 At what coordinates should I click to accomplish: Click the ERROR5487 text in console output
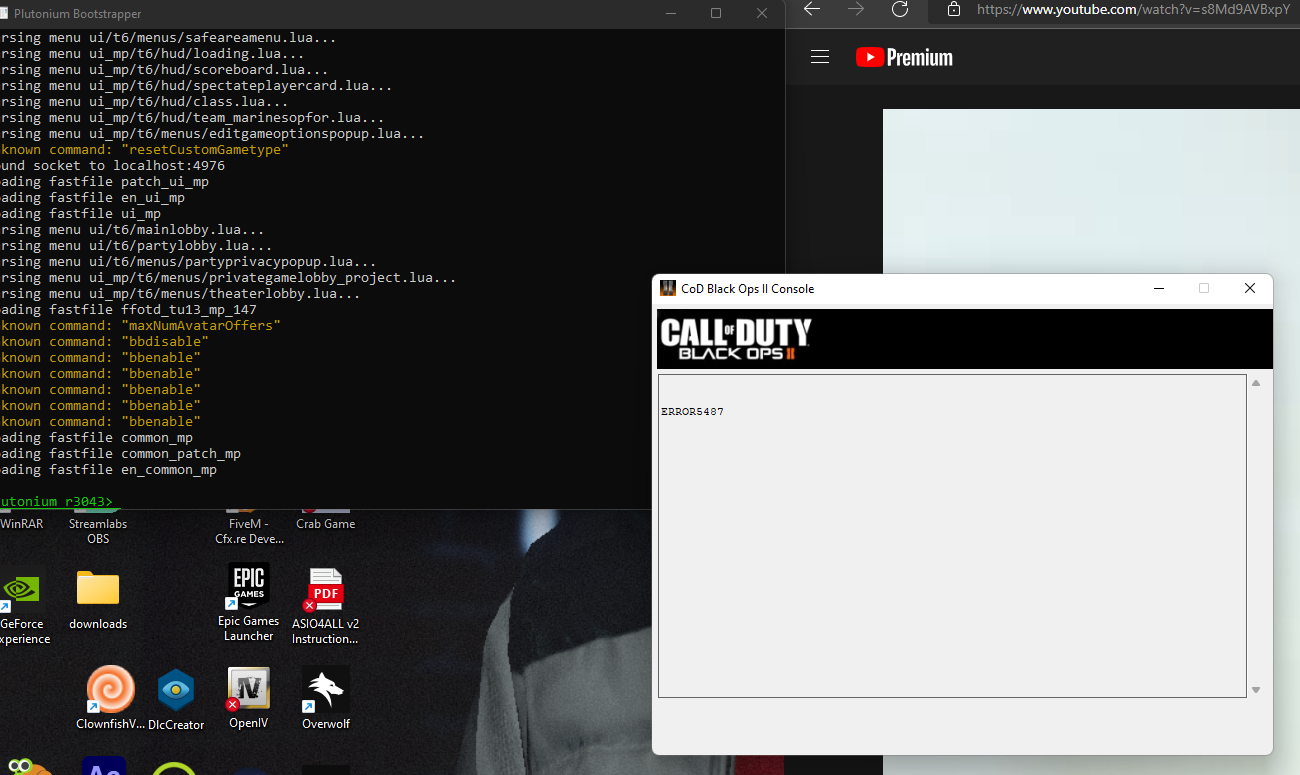coord(692,412)
